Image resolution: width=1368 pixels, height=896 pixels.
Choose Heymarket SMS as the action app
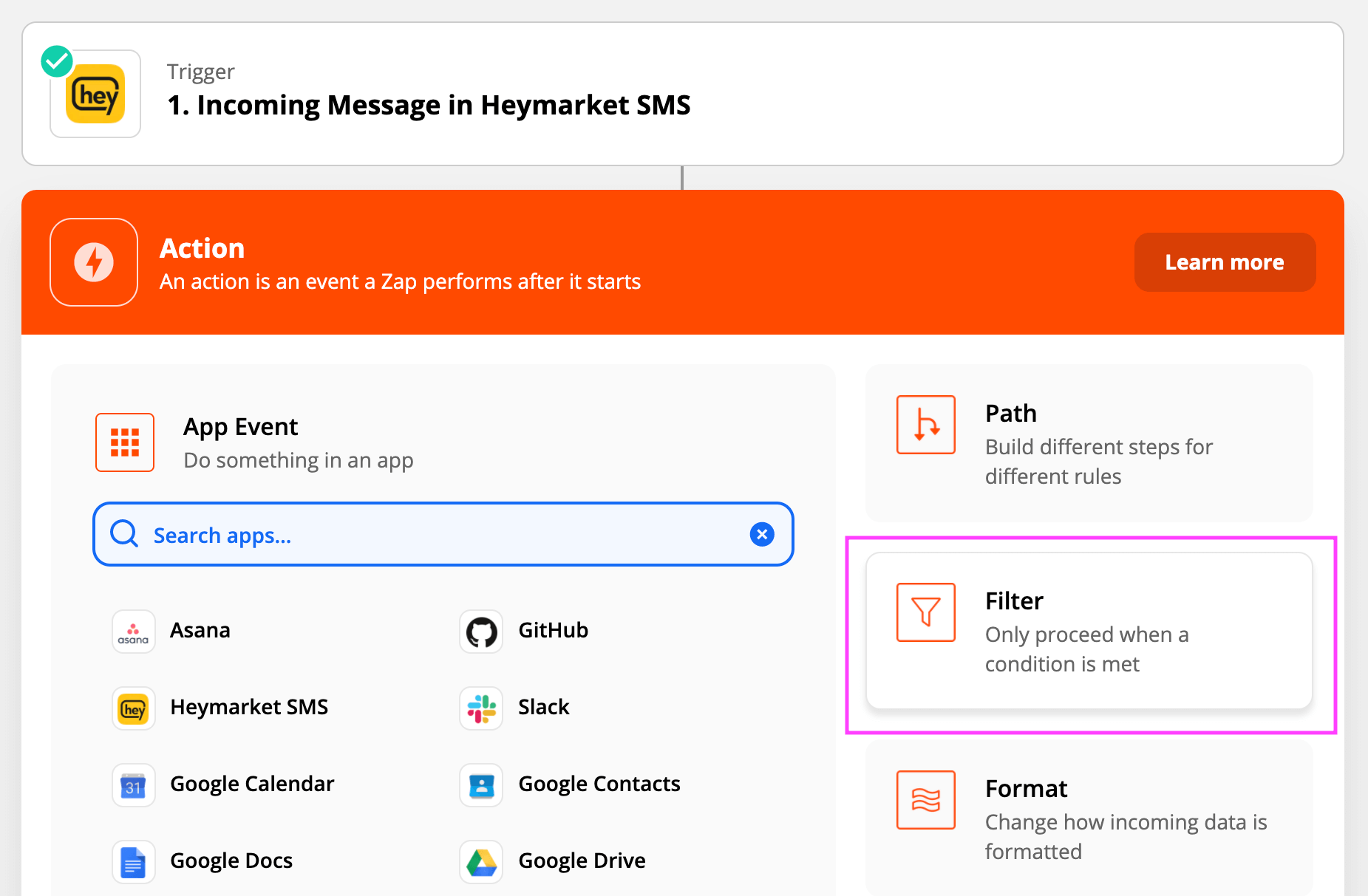point(249,707)
